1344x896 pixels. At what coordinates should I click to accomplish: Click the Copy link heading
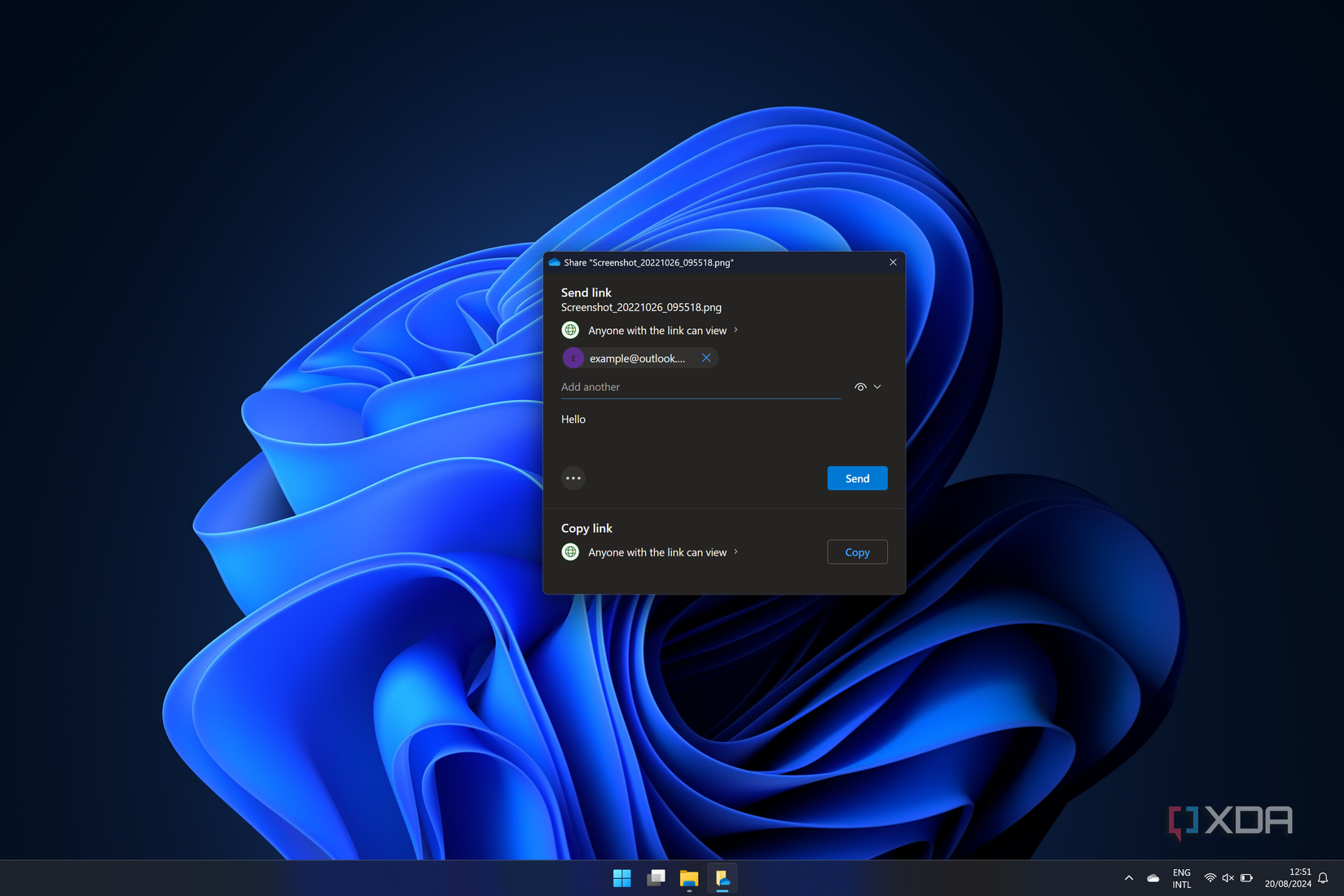586,528
